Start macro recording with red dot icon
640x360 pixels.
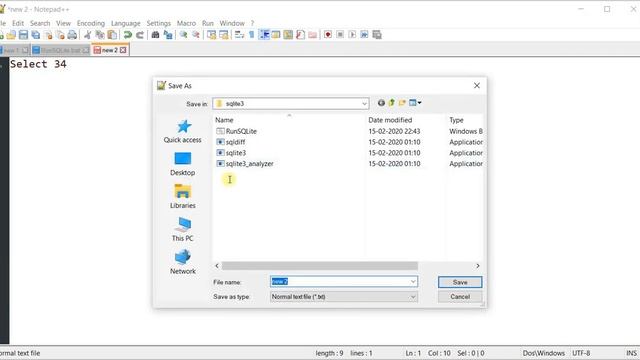(x=328, y=35)
